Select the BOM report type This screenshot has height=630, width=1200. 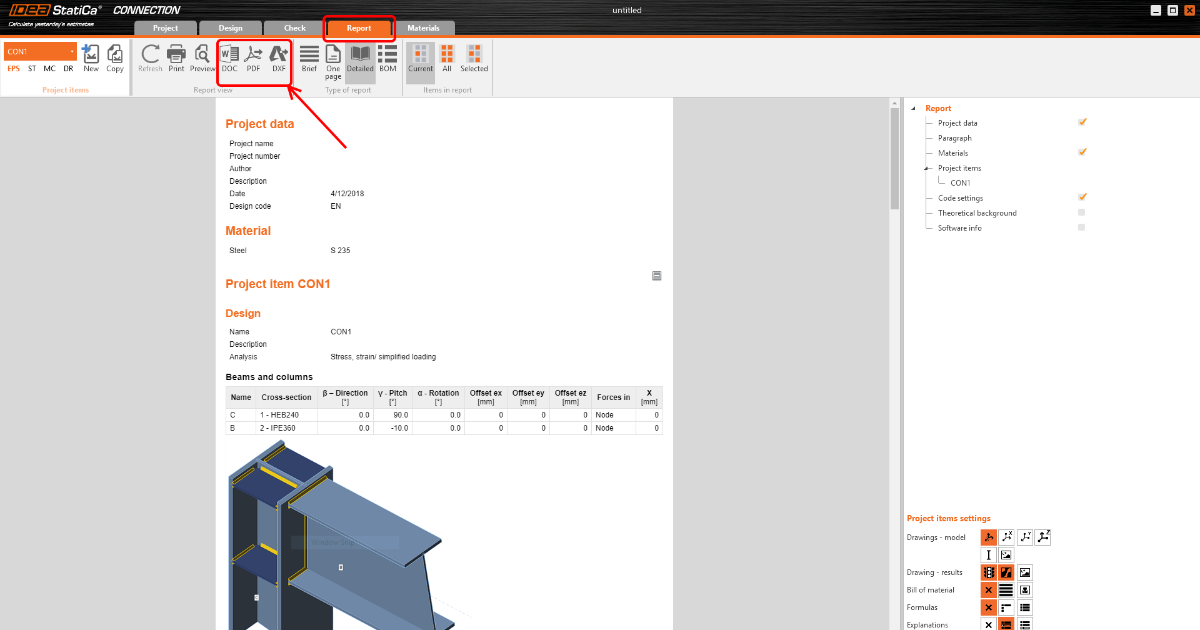tap(387, 58)
